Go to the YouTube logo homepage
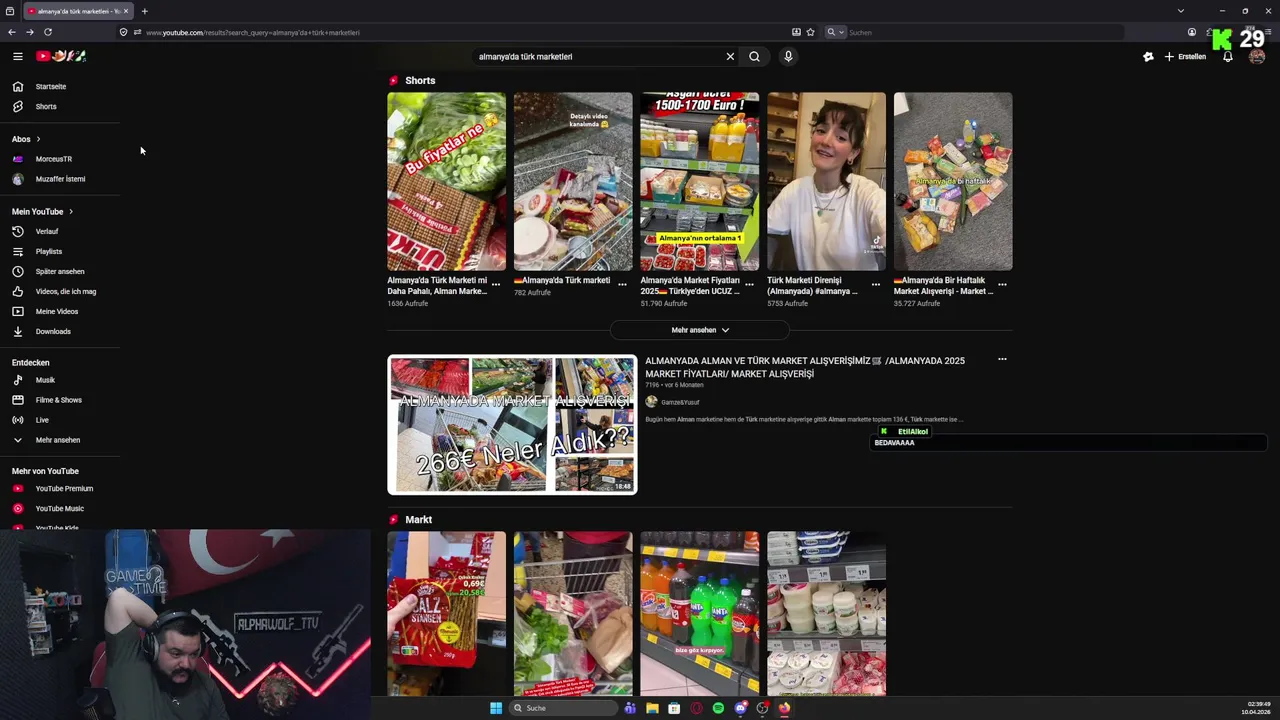 61,56
